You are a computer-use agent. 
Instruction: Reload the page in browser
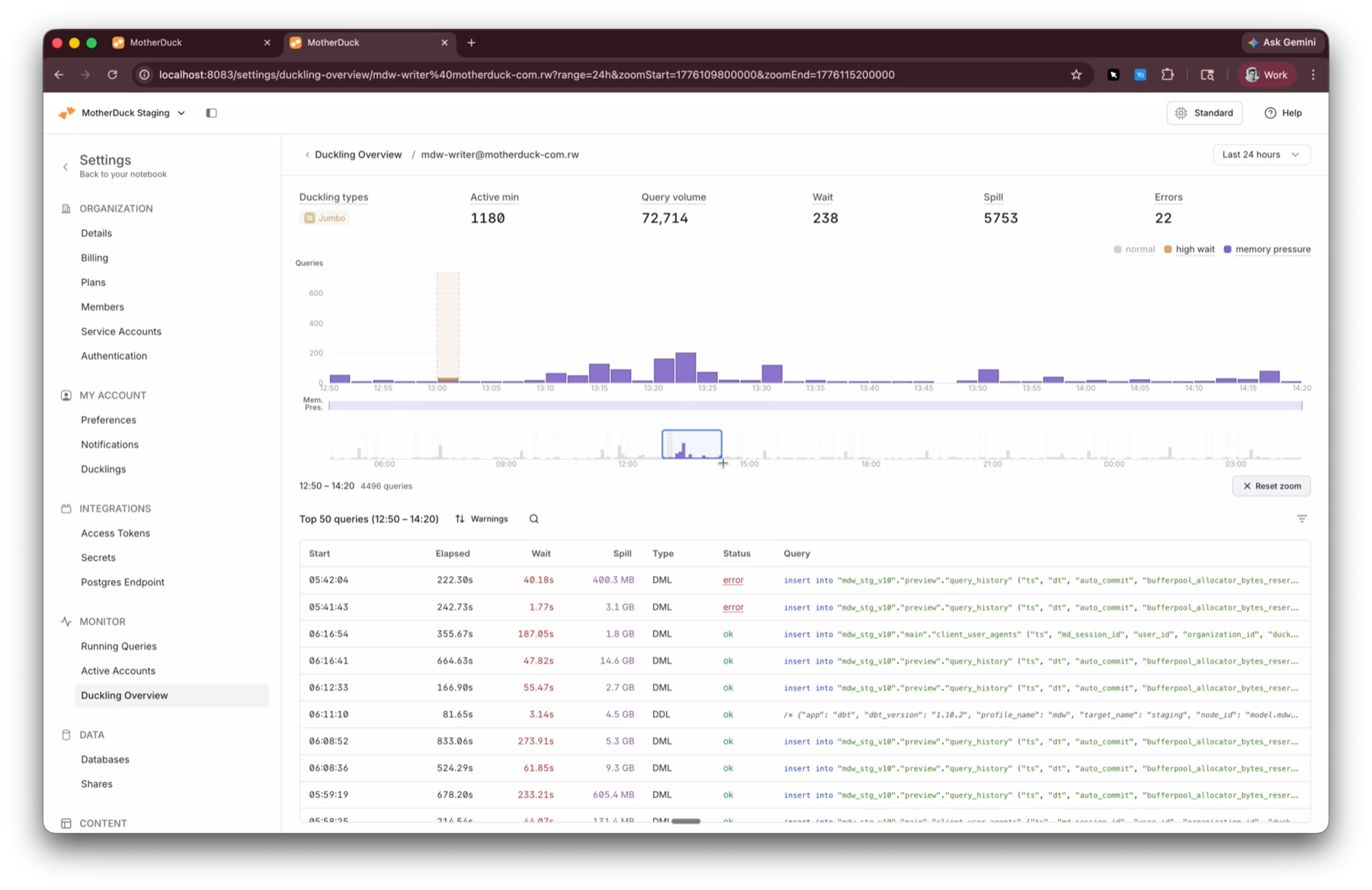pyautogui.click(x=112, y=75)
